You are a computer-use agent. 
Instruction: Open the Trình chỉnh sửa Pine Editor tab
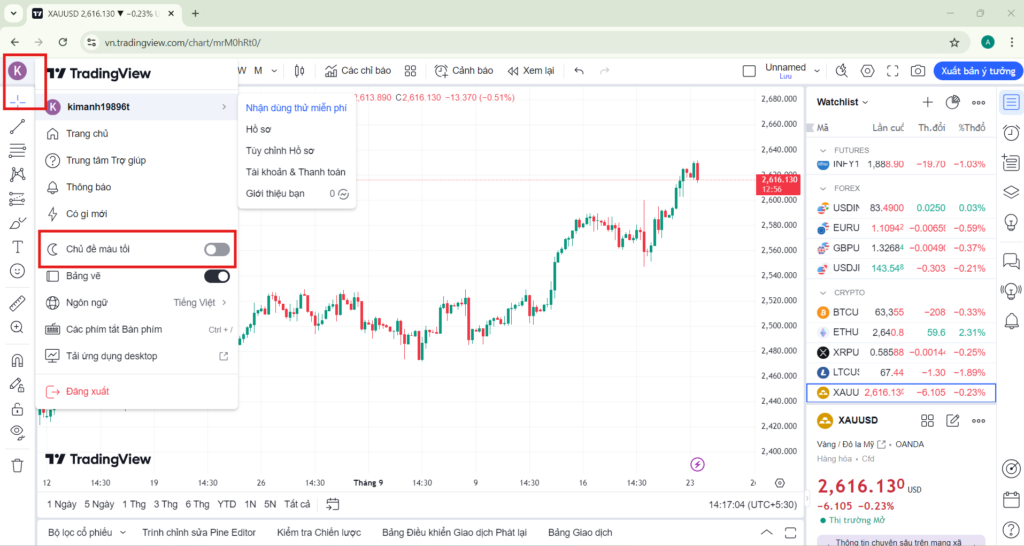pyautogui.click(x=199, y=532)
